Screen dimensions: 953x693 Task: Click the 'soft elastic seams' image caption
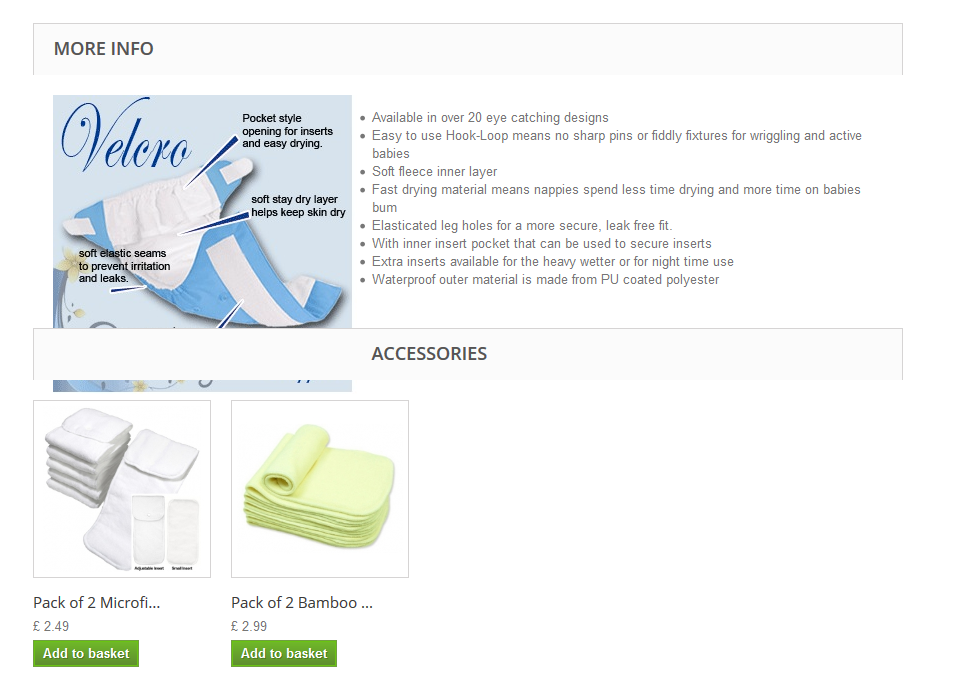click(124, 266)
